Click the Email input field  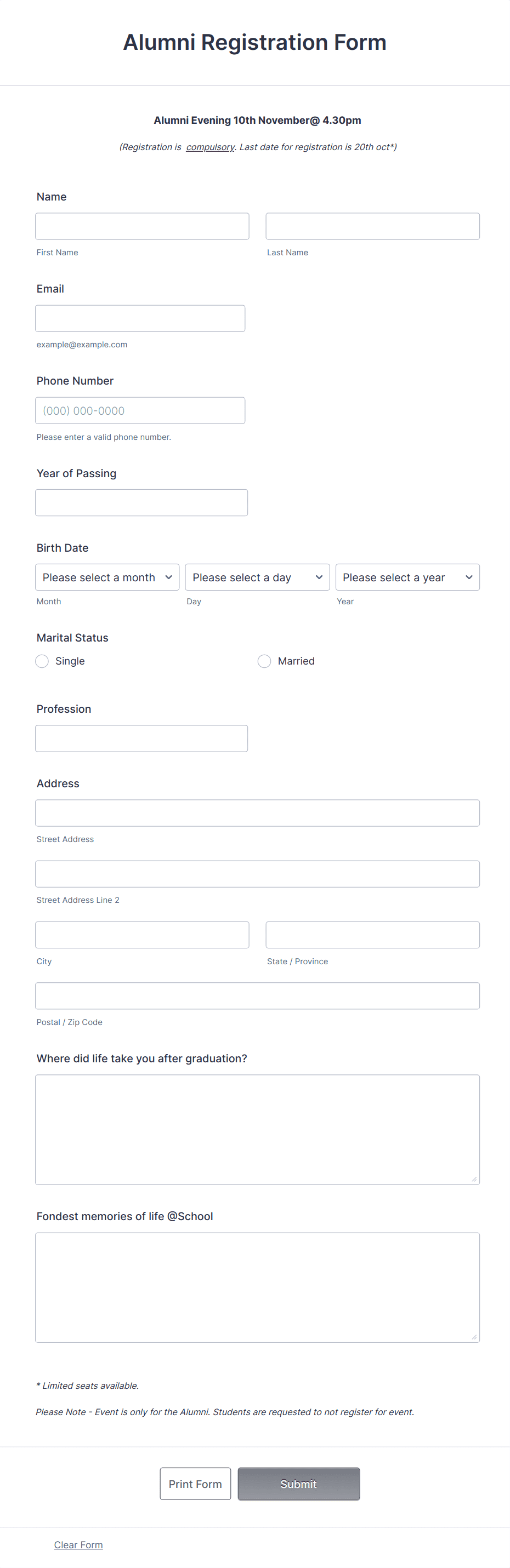(140, 318)
